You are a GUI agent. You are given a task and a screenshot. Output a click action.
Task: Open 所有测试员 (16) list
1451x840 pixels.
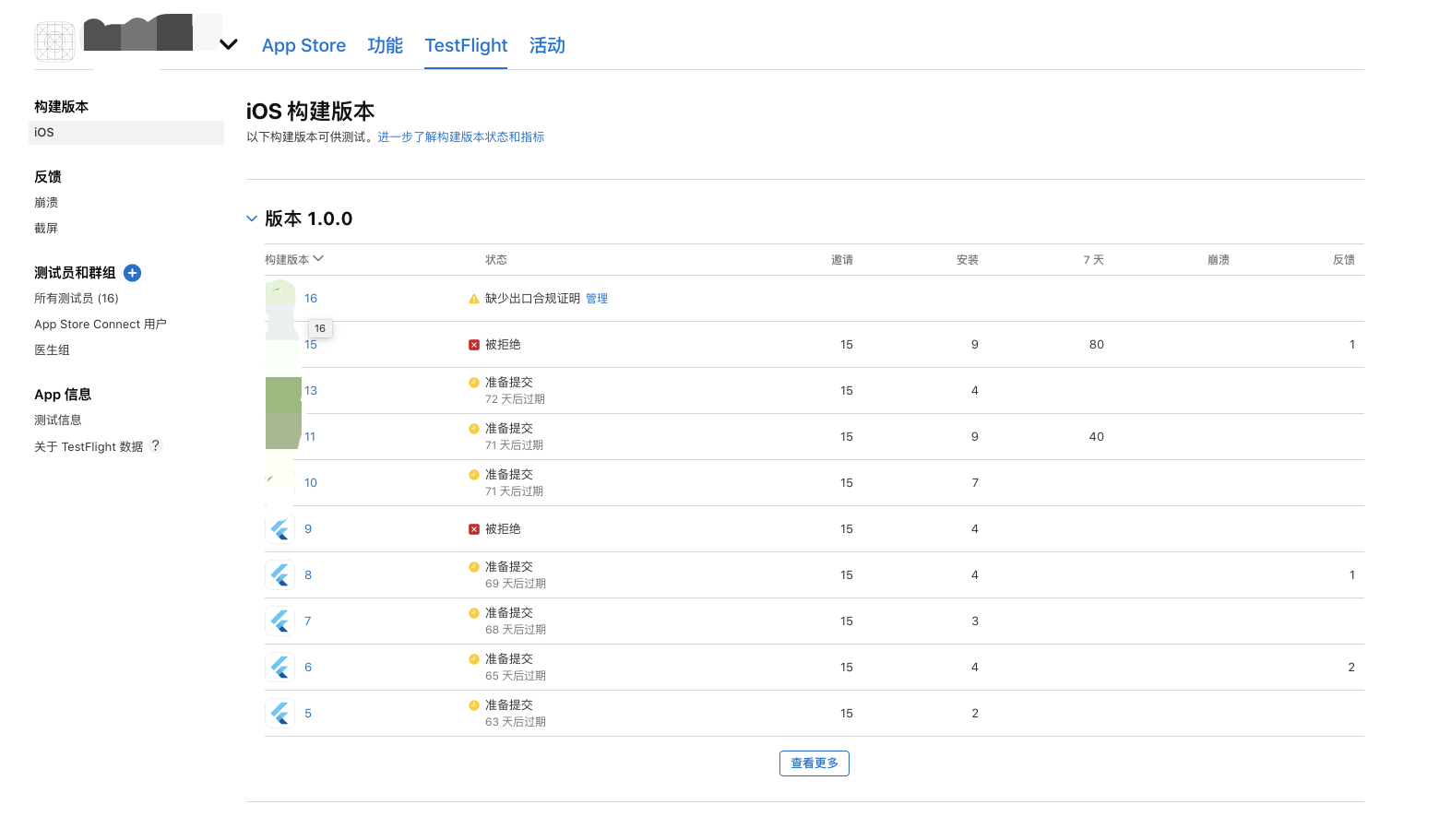tap(77, 299)
